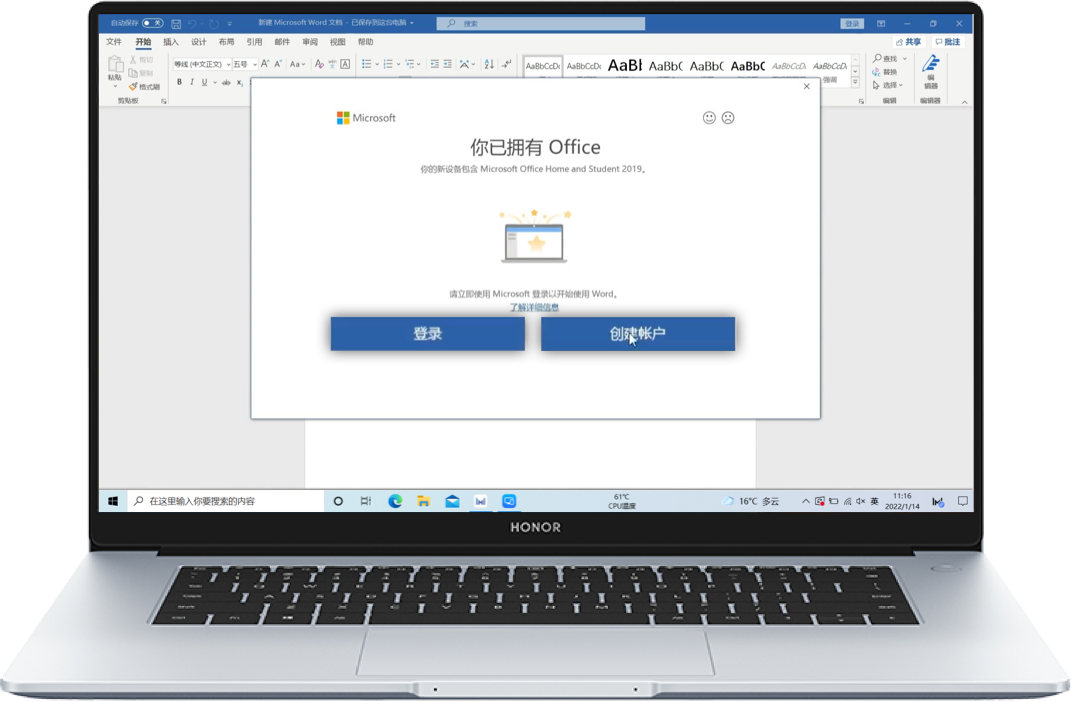The height and width of the screenshot is (702, 1072).
Task: Select the 开始 ribbon tab
Action: point(143,42)
